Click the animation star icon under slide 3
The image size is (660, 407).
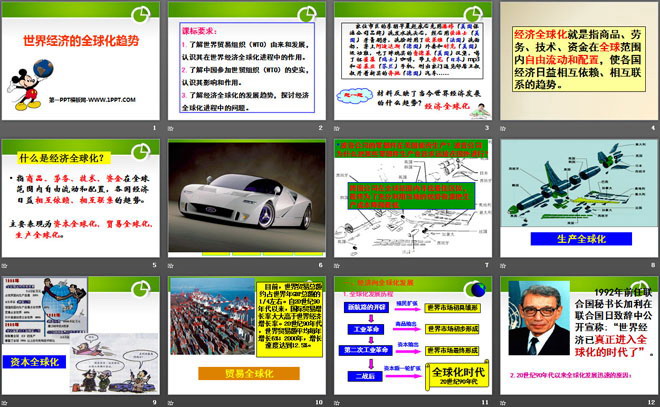click(x=337, y=128)
